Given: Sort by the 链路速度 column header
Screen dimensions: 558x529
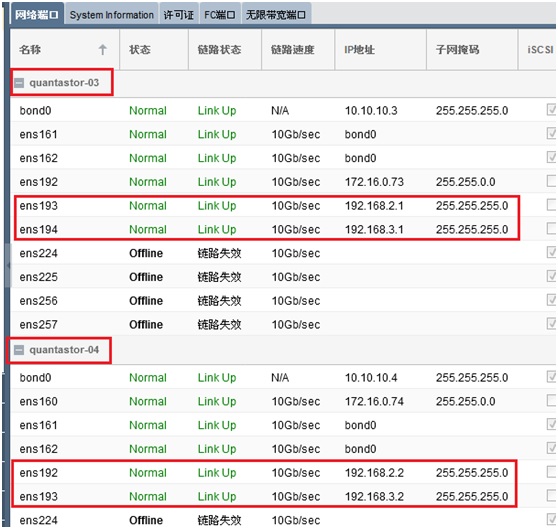Looking at the screenshot, I should (x=298, y=49).
